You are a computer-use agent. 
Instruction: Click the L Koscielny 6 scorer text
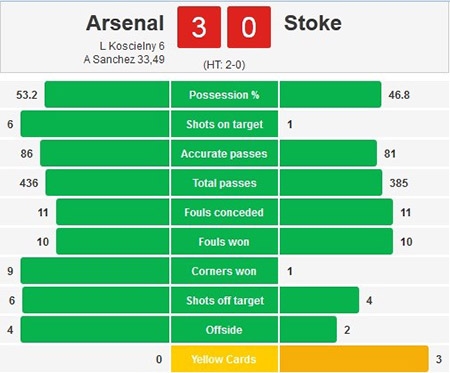(132, 46)
